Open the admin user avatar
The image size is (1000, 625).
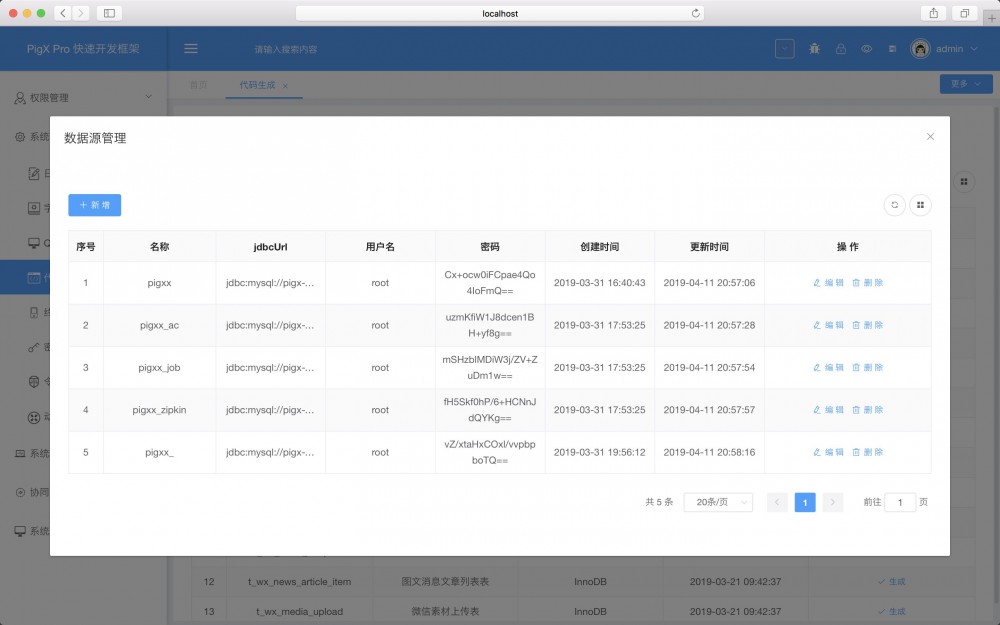click(920, 48)
